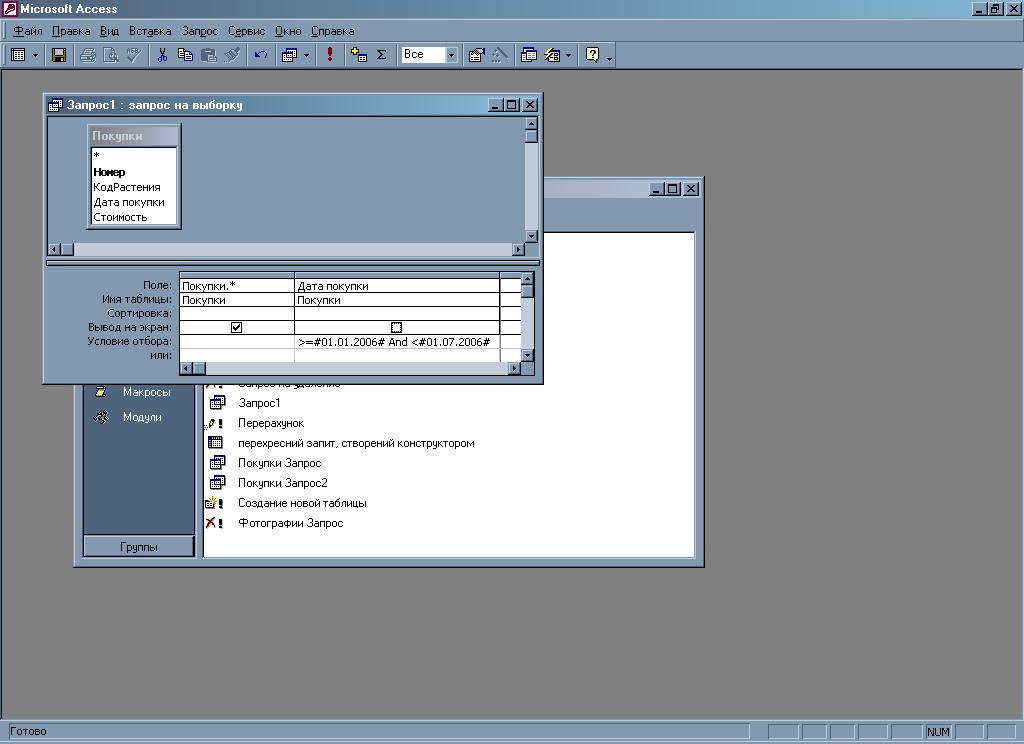Screen dimensions: 1024x744
Task: Click the Paste clipboard icon
Action: tap(209, 55)
